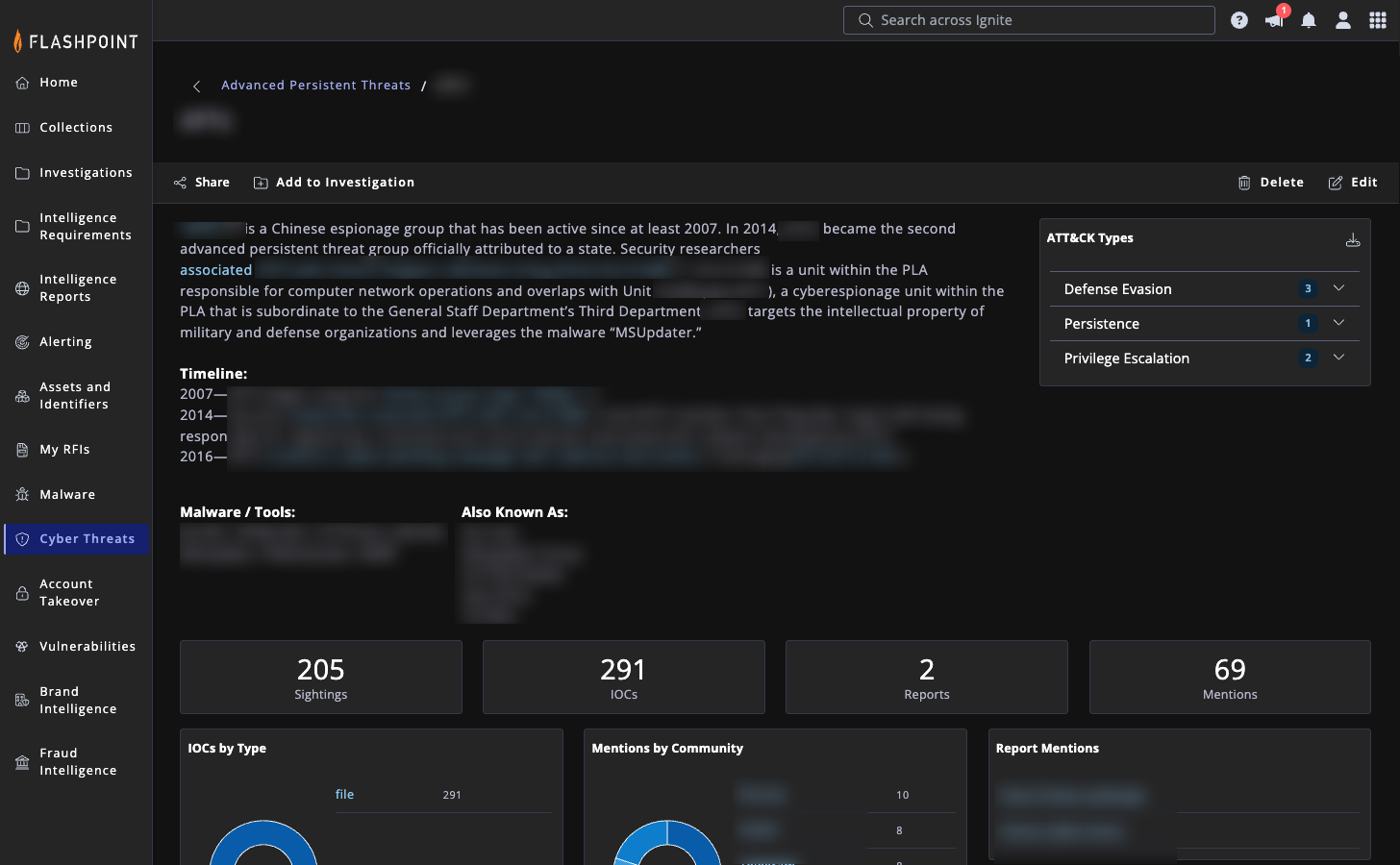Open the 205 Sightings card
This screenshot has width=1400, height=865.
tap(320, 677)
